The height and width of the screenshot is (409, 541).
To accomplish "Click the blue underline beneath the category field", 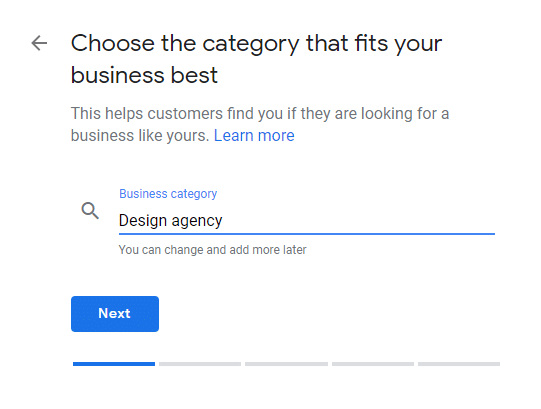I will (307, 234).
